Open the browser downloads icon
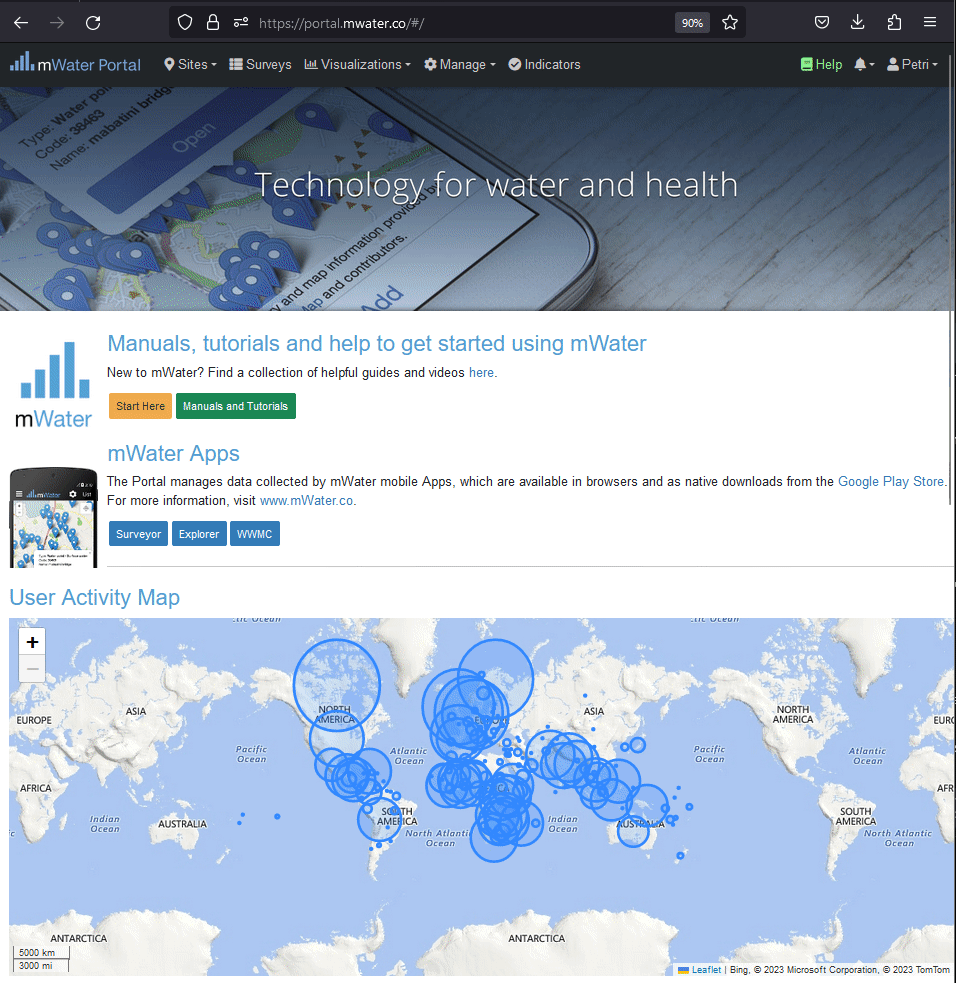 tap(857, 22)
